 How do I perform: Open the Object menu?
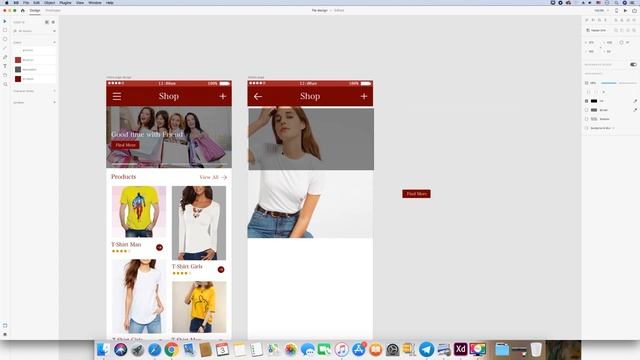click(x=49, y=2)
